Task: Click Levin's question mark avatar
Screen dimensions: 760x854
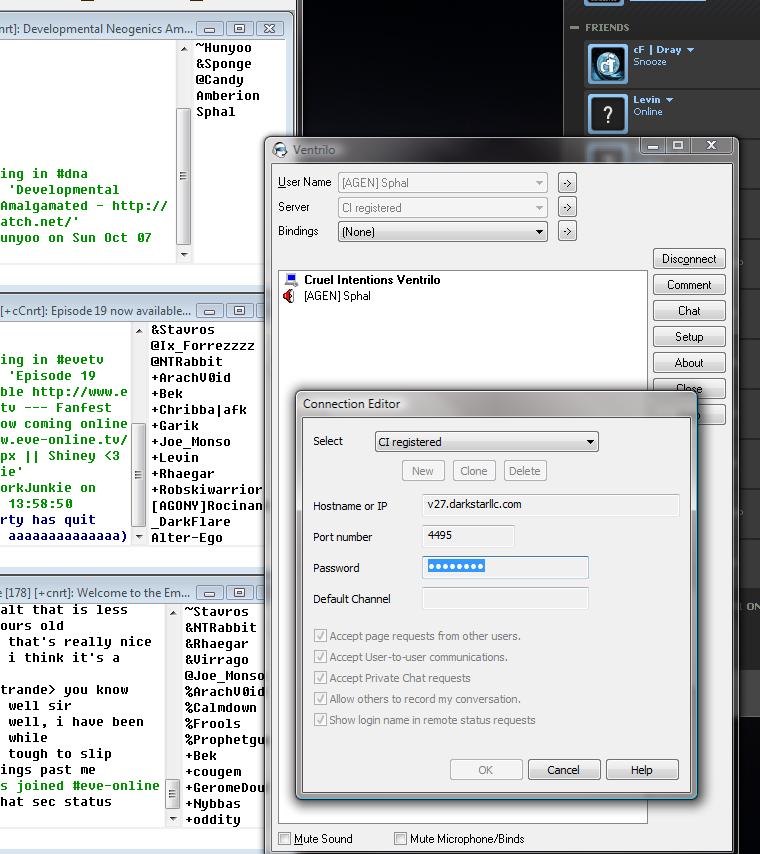Action: pos(607,114)
